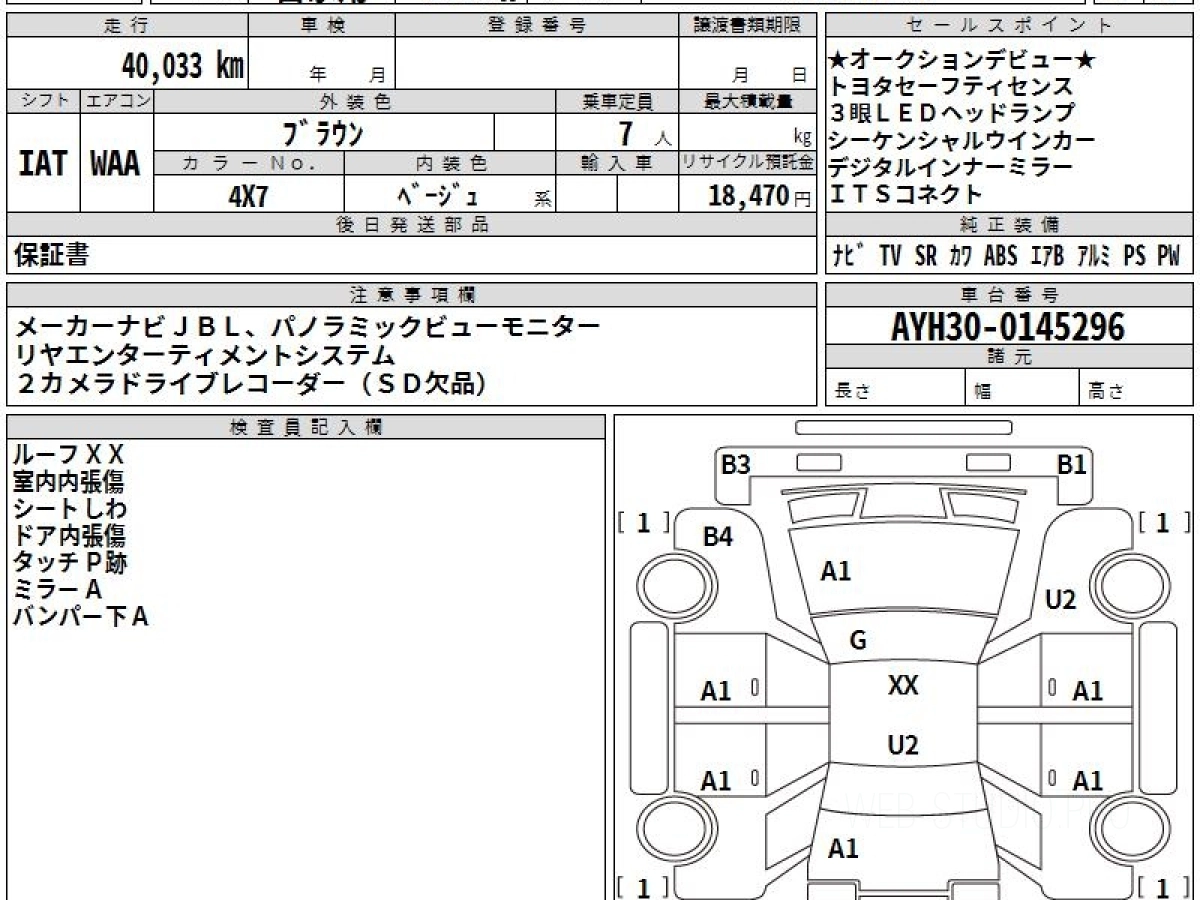Select the SR equipment code
Viewport: 1200px width, 900px height.
(926, 256)
